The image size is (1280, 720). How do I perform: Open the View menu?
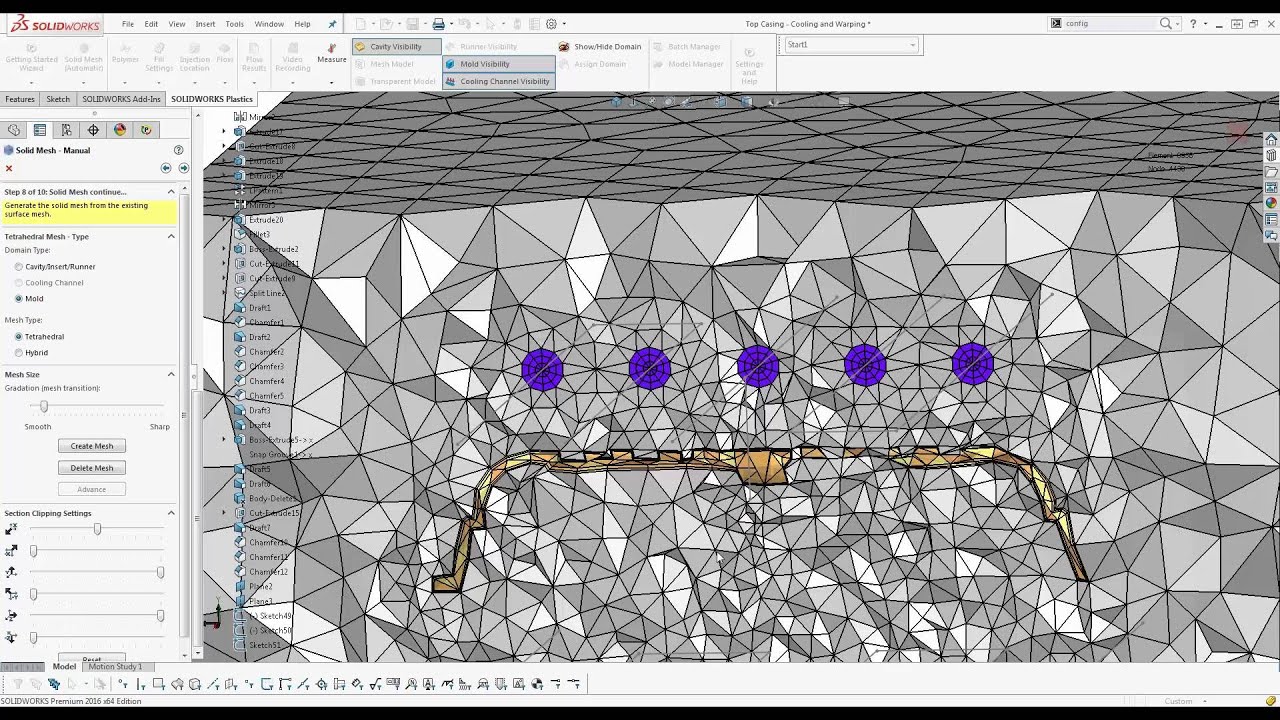pos(177,24)
